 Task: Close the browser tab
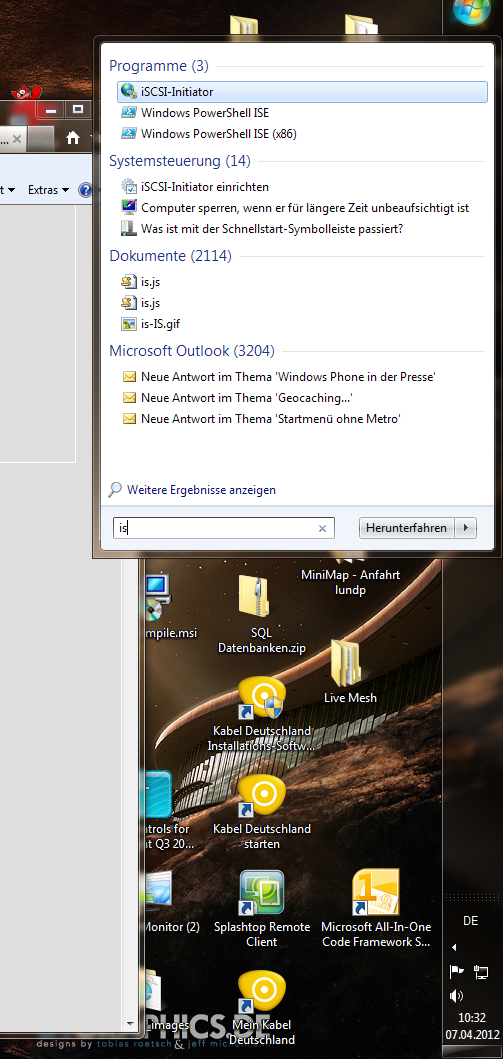pos(17,138)
